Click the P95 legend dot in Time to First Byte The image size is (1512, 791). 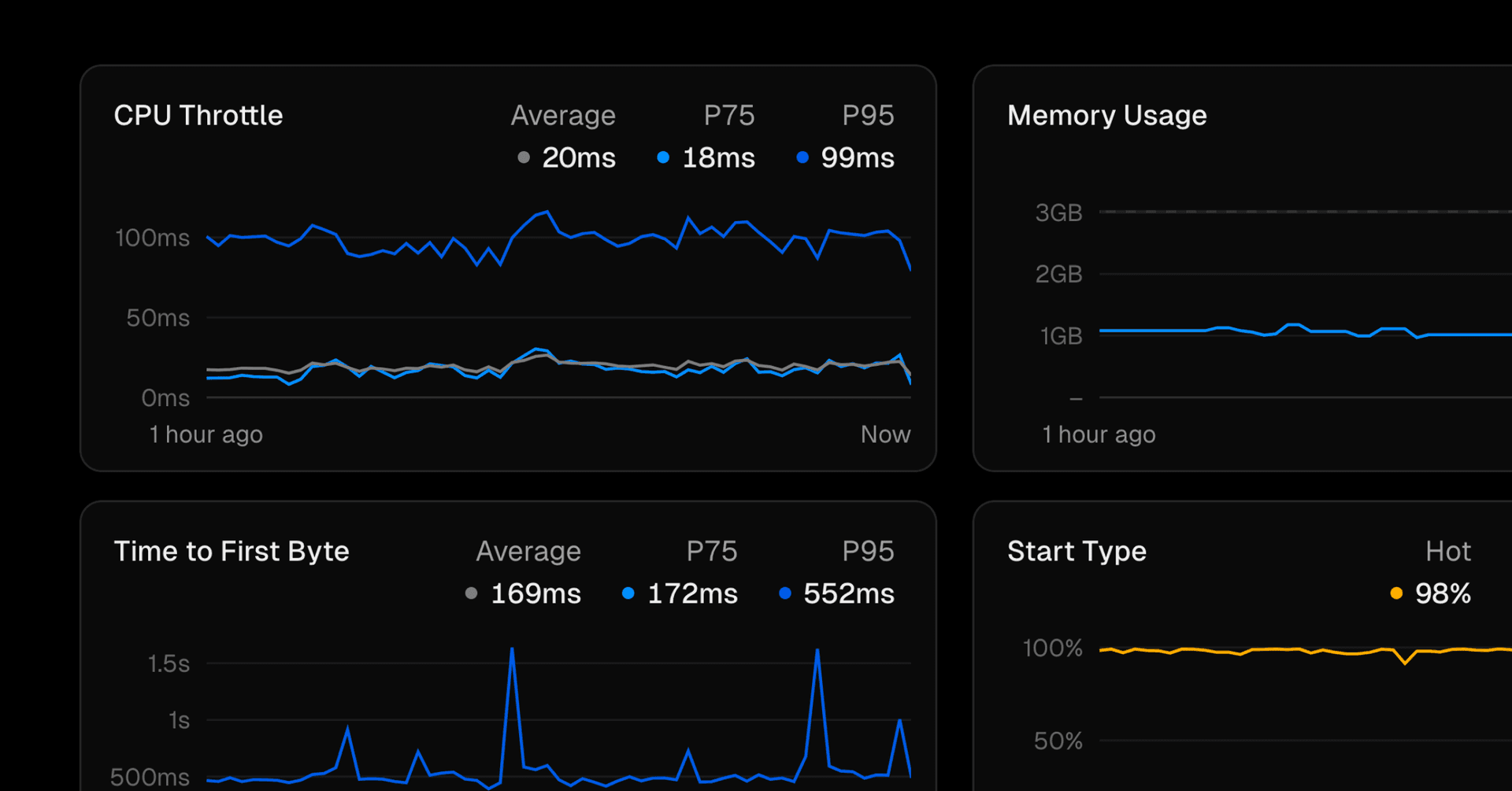pos(784,593)
